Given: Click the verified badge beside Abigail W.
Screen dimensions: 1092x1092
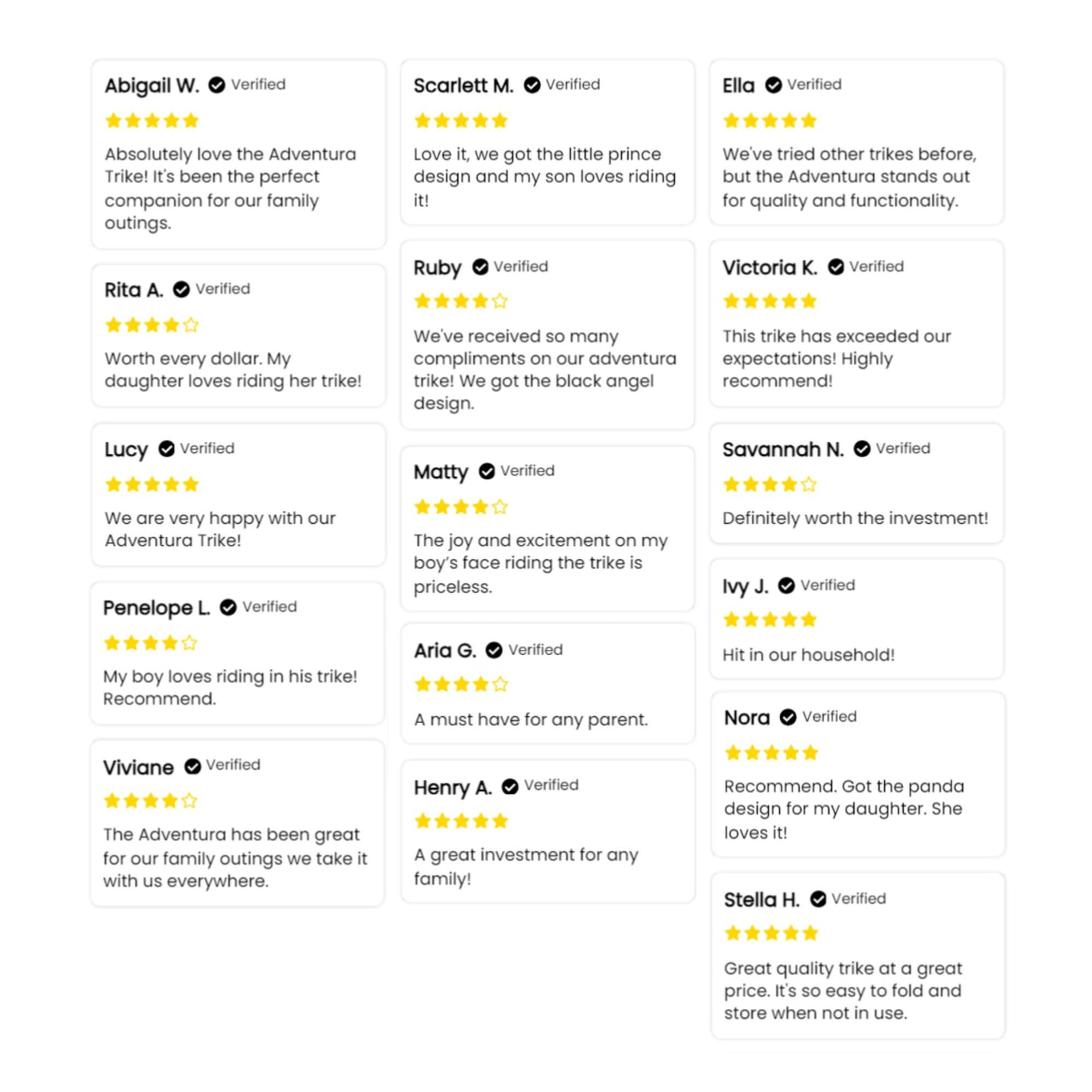Looking at the screenshot, I should [x=217, y=85].
